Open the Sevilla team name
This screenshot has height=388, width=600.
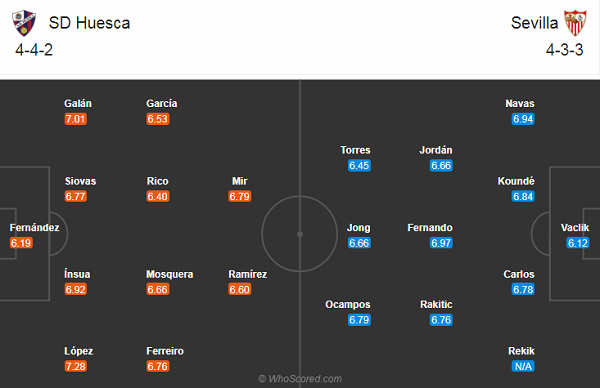(x=534, y=23)
